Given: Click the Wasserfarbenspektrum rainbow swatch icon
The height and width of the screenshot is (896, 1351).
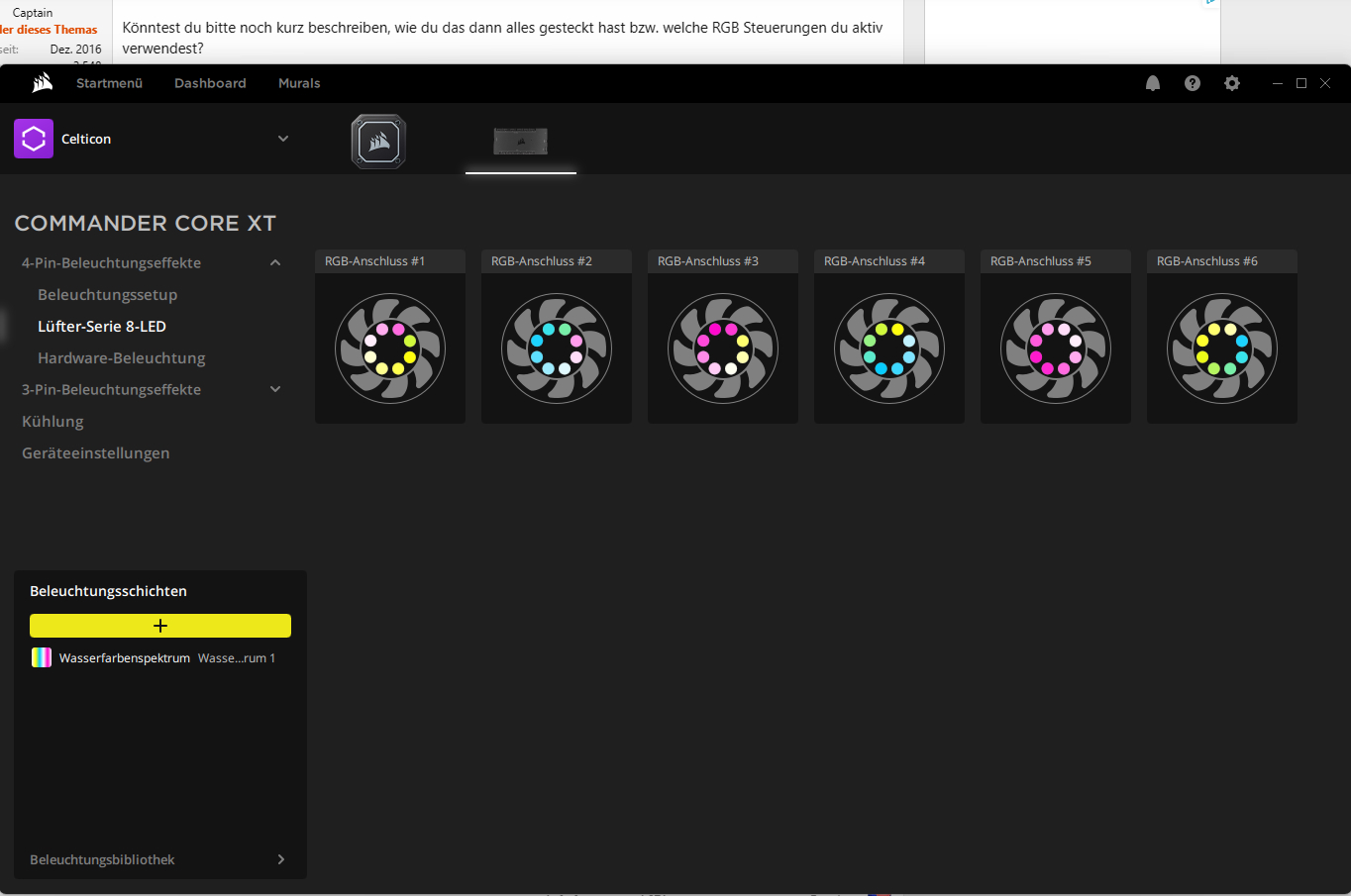Looking at the screenshot, I should click(42, 657).
